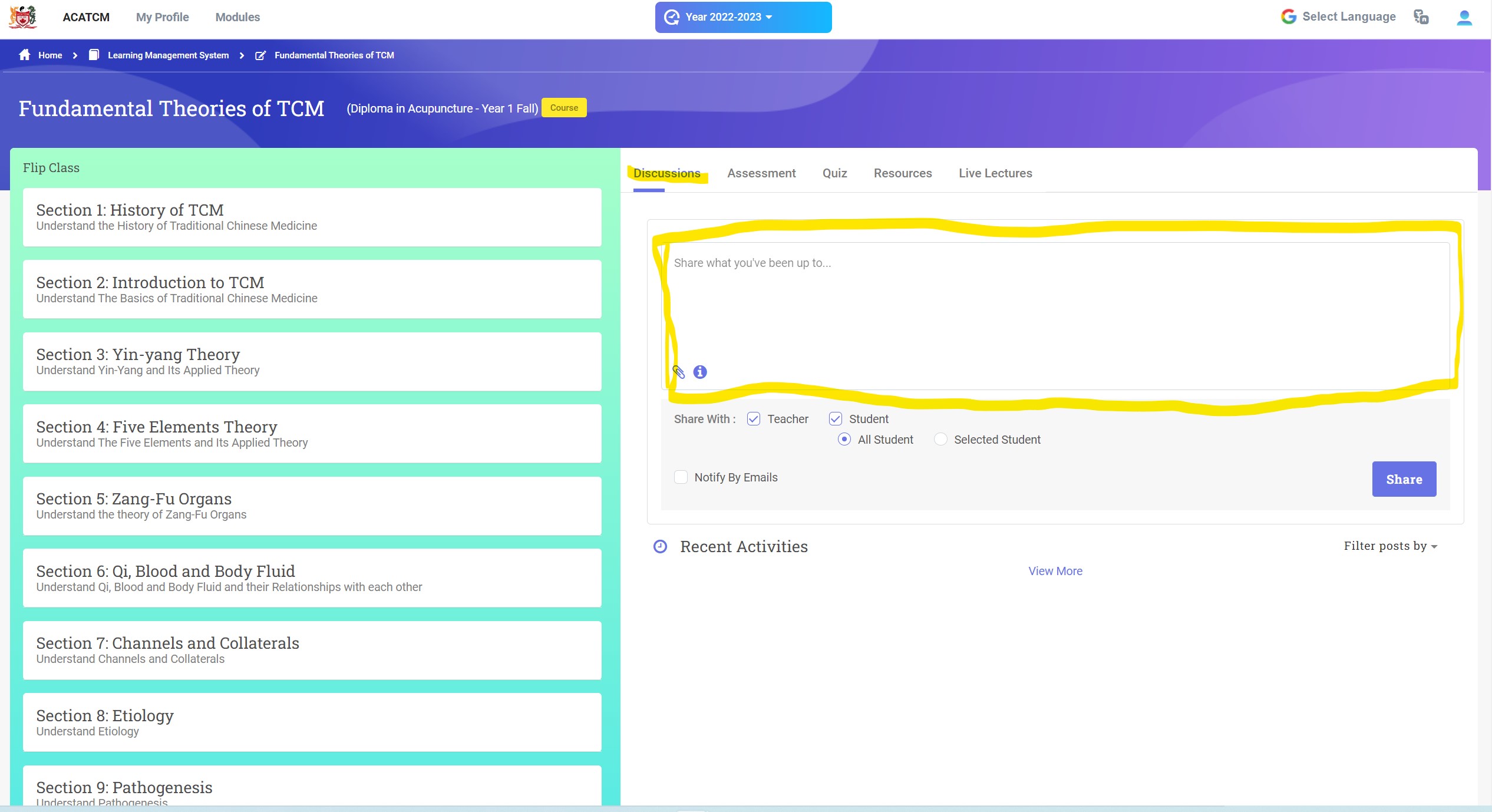
Task: Open the Modules menu
Action: pos(237,17)
